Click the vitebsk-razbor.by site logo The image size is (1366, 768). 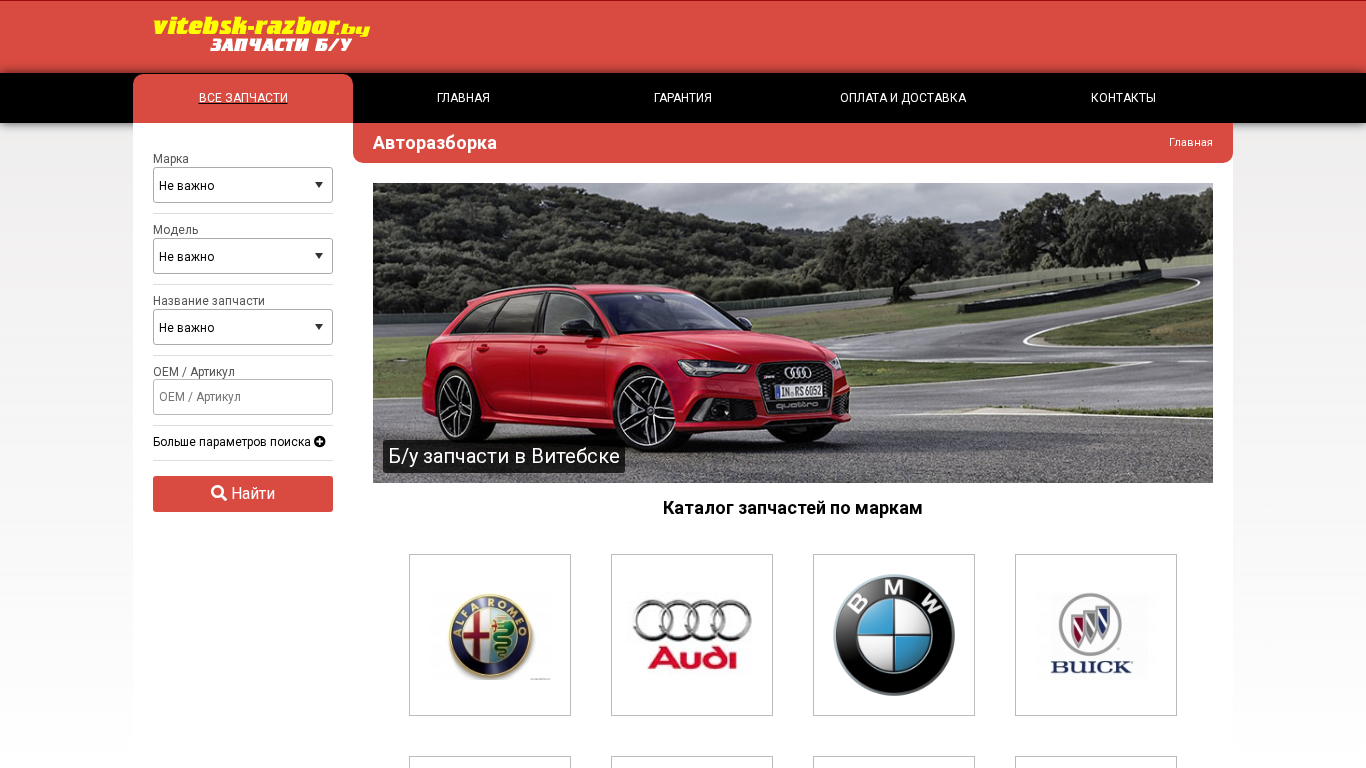(x=262, y=35)
